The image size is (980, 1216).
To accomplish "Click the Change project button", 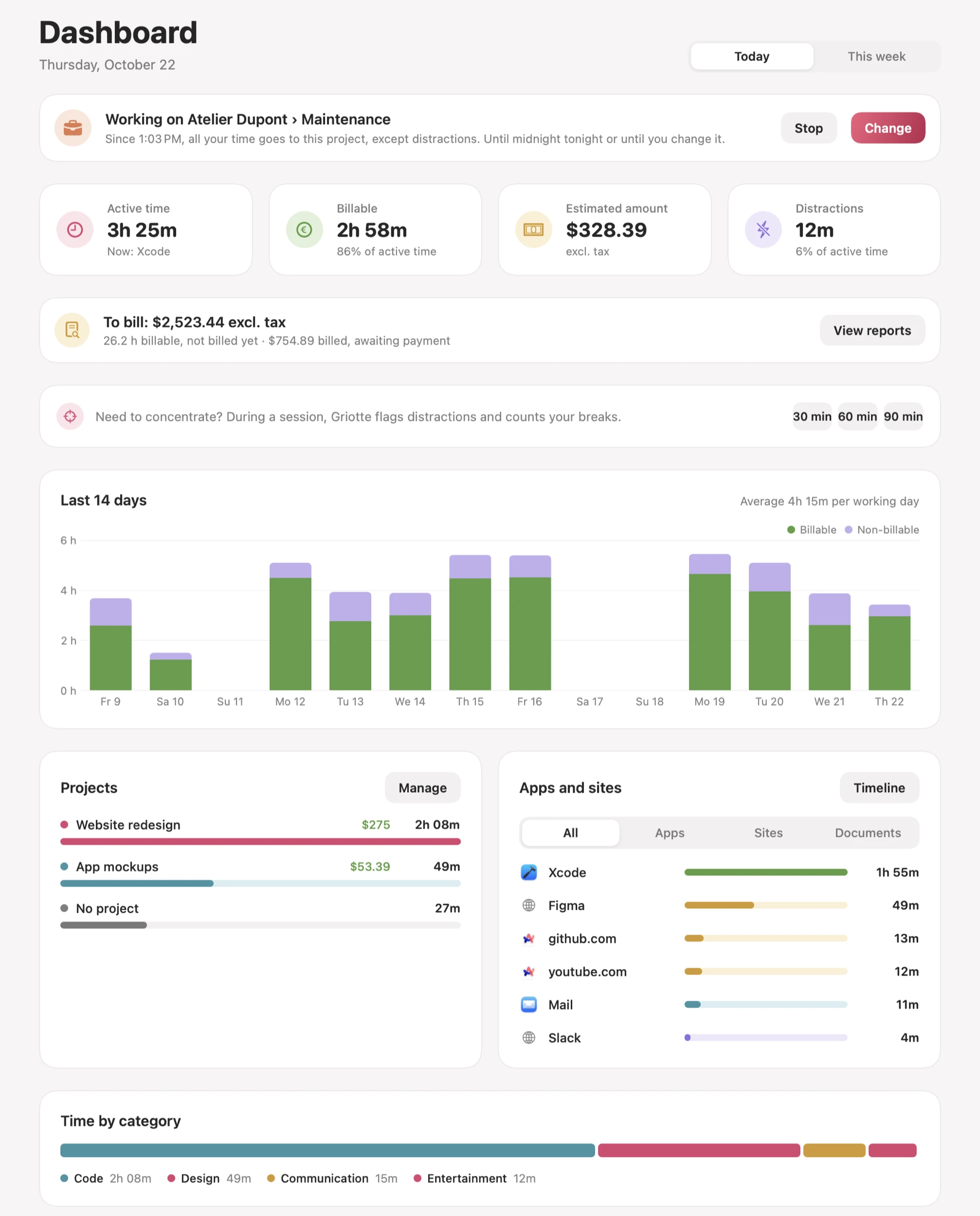I will 888,128.
